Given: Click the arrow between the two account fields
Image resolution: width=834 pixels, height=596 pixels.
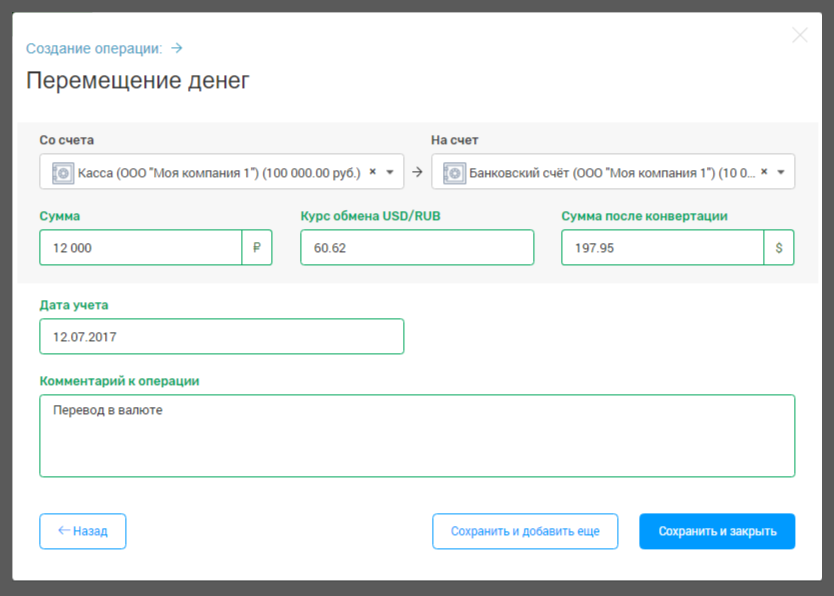Looking at the screenshot, I should (x=418, y=172).
